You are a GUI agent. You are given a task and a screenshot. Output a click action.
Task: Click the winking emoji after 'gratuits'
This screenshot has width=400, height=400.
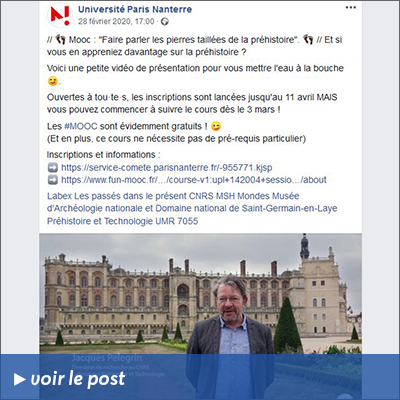pos(216,126)
